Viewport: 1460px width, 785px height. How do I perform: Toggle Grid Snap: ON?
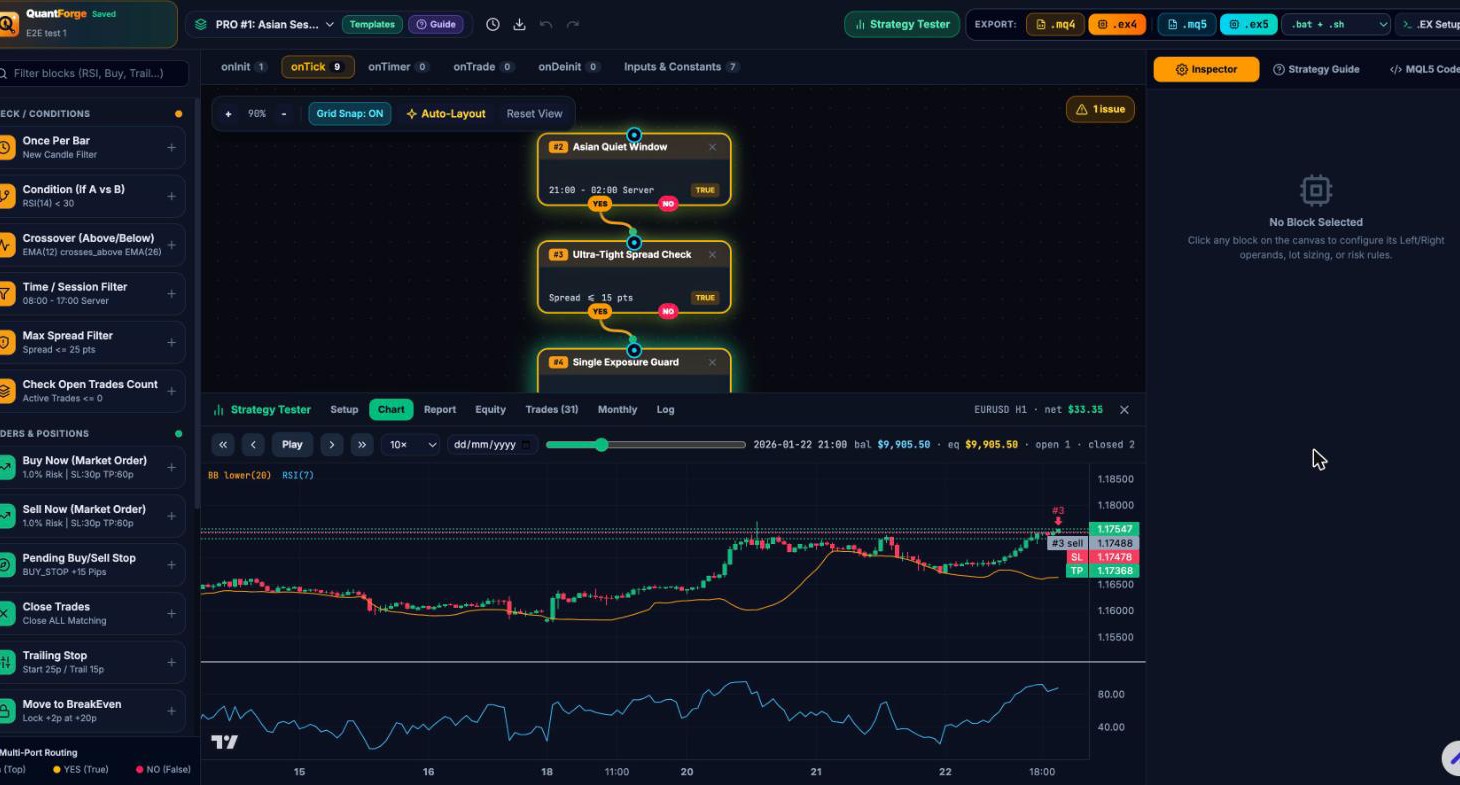(x=350, y=114)
